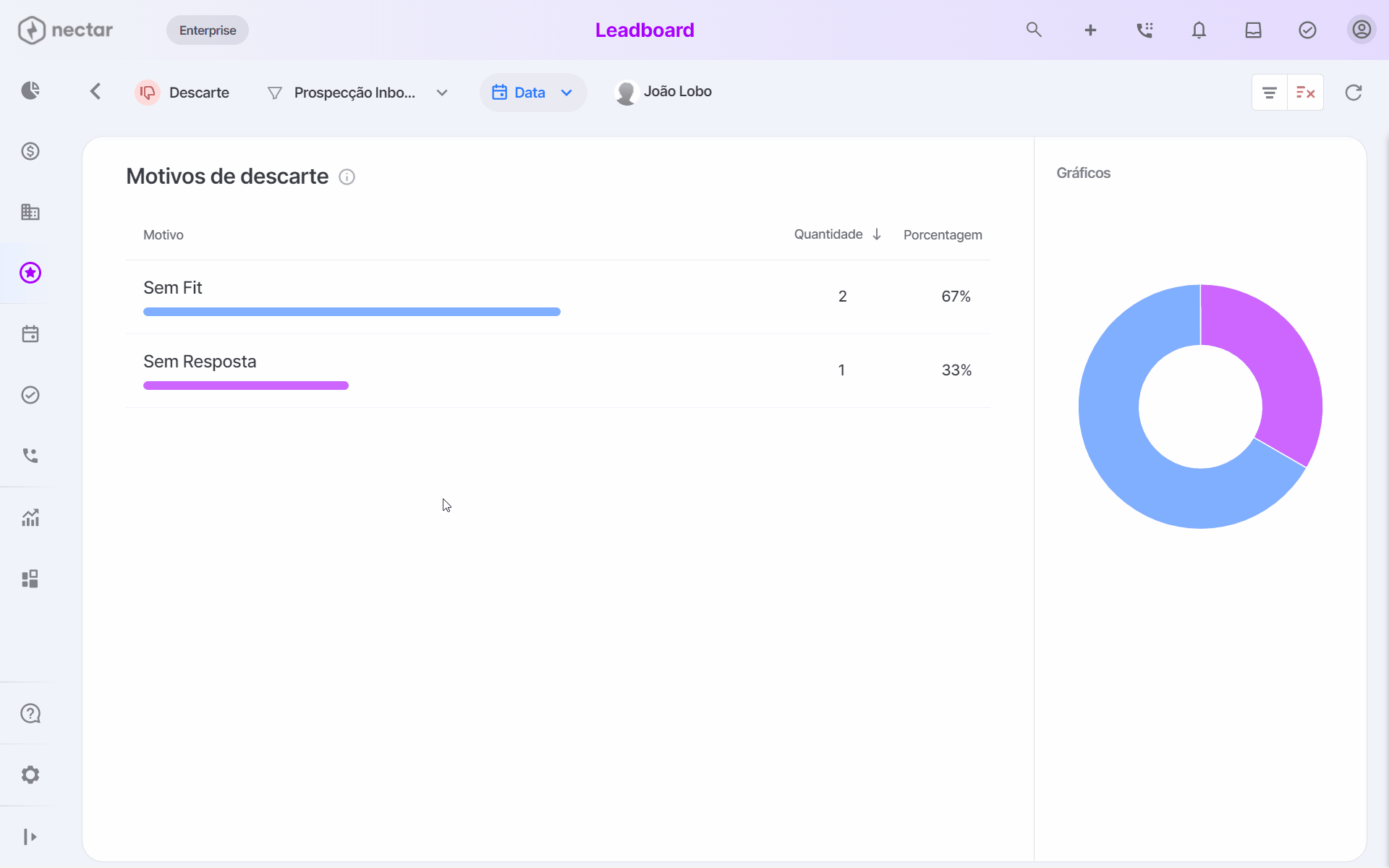This screenshot has height=868, width=1389.
Task: Click the funnel filter icon
Action: [275, 93]
